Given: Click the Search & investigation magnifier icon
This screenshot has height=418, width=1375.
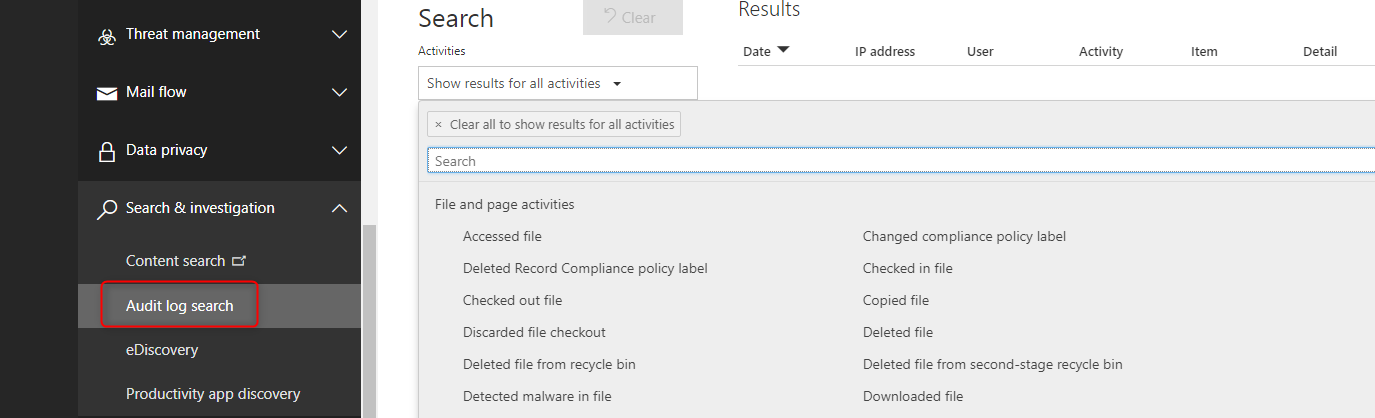Looking at the screenshot, I should click(x=106, y=209).
